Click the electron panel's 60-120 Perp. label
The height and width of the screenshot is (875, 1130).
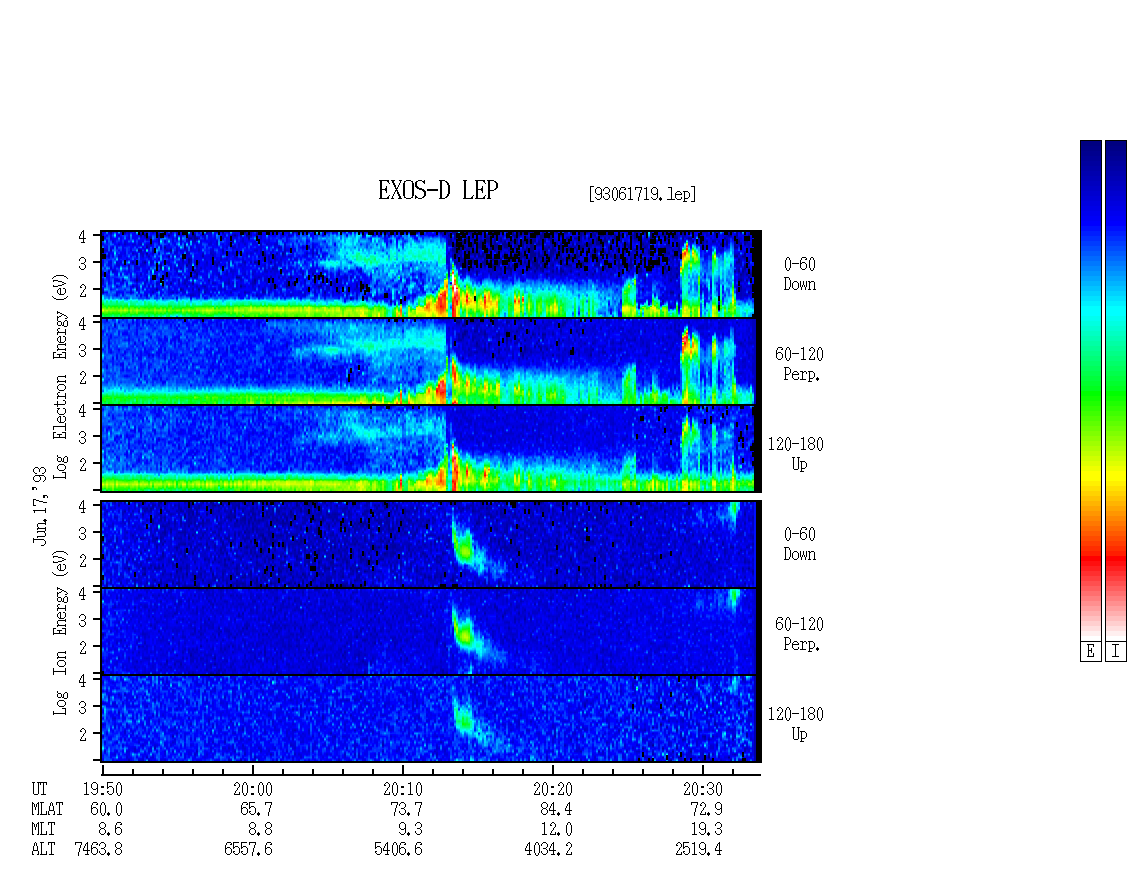coord(799,364)
